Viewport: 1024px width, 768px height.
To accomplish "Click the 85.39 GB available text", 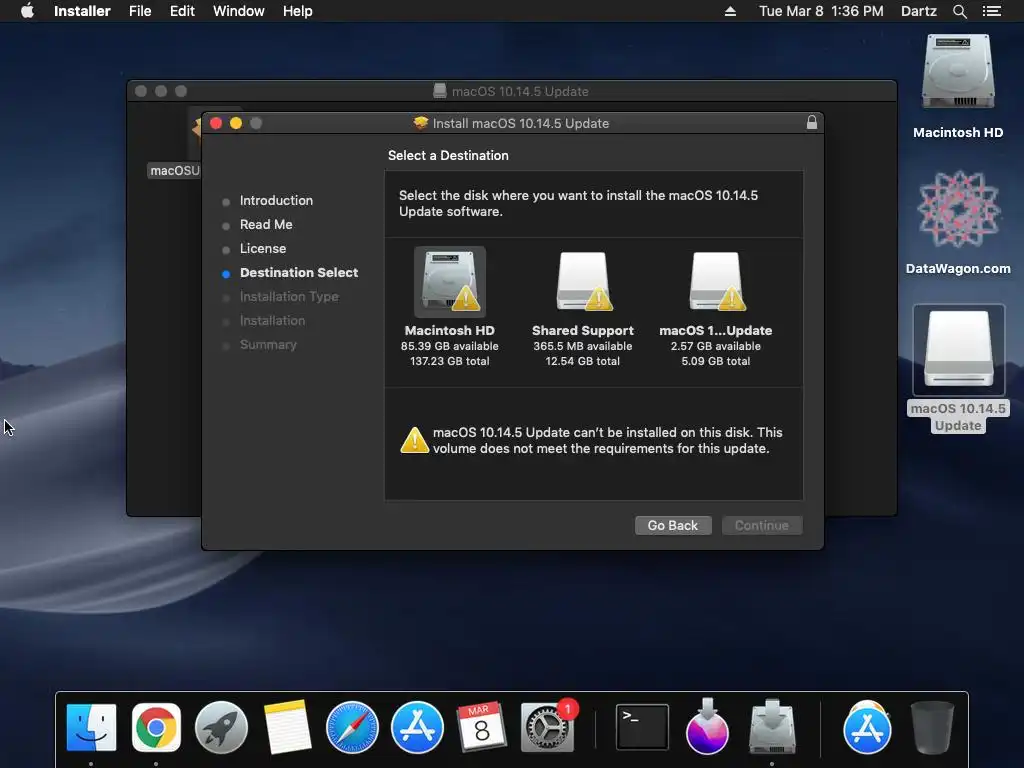I will 449,346.
